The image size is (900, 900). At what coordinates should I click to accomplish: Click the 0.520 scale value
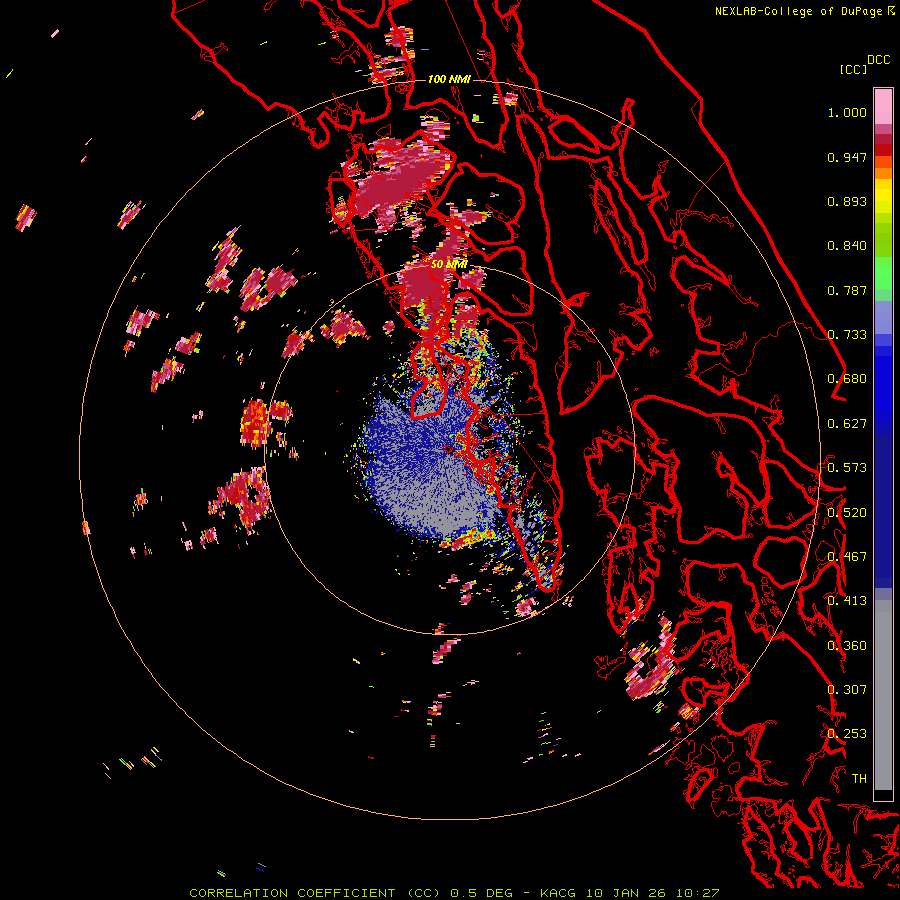click(x=847, y=513)
